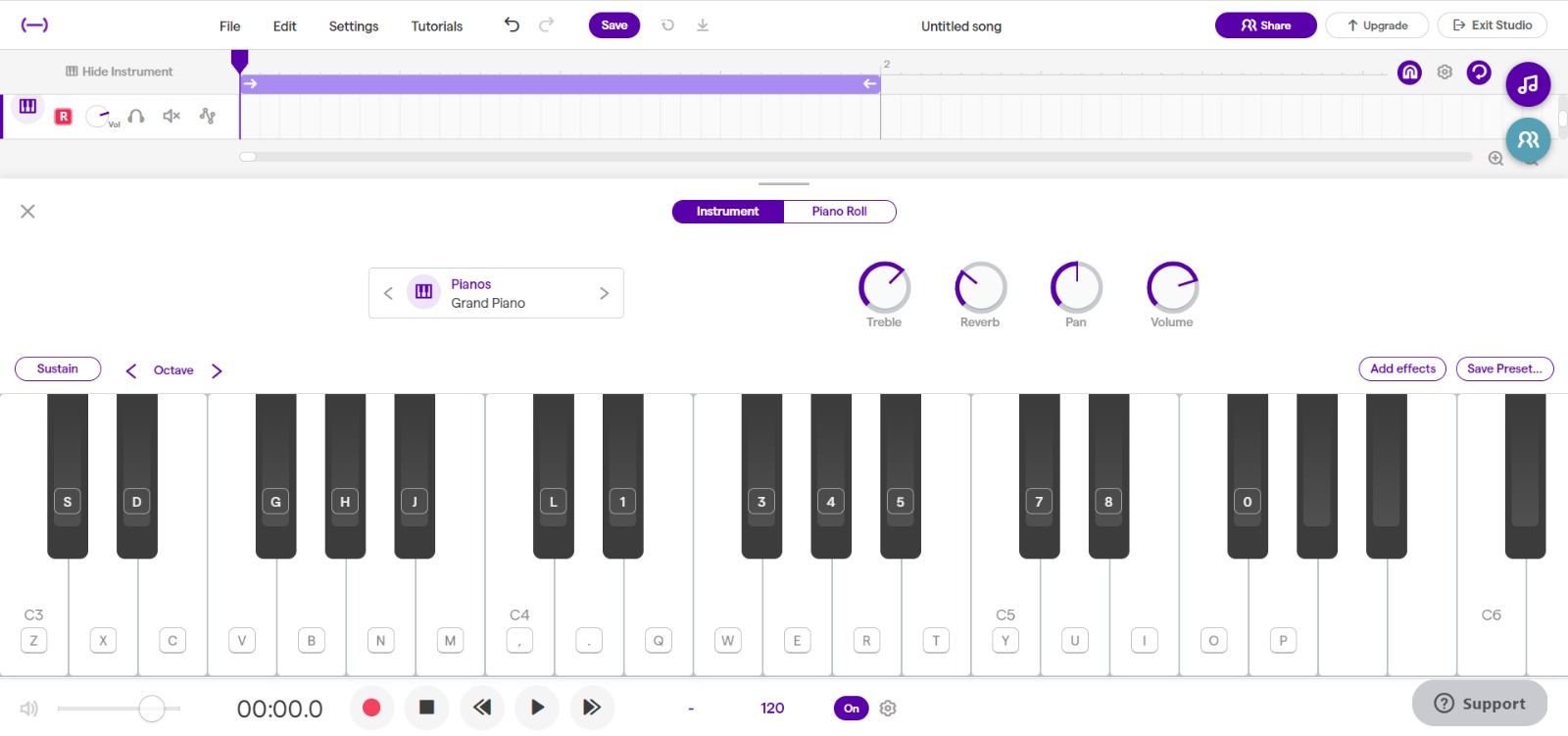Toggle the loop cycle icon
1568x736 pixels.
coord(1479,72)
